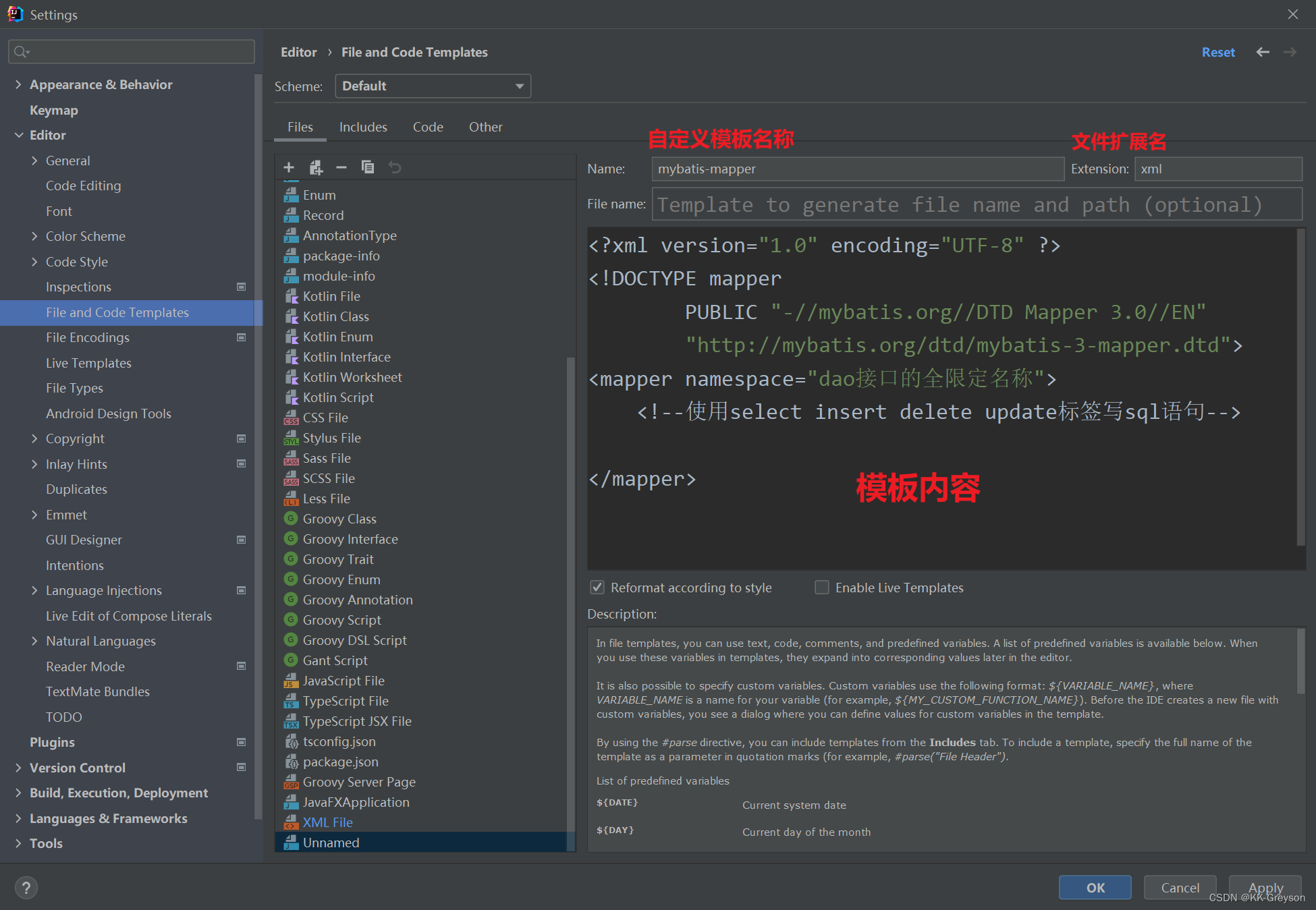The image size is (1316, 910).
Task: Click the Reset link
Action: tap(1218, 52)
